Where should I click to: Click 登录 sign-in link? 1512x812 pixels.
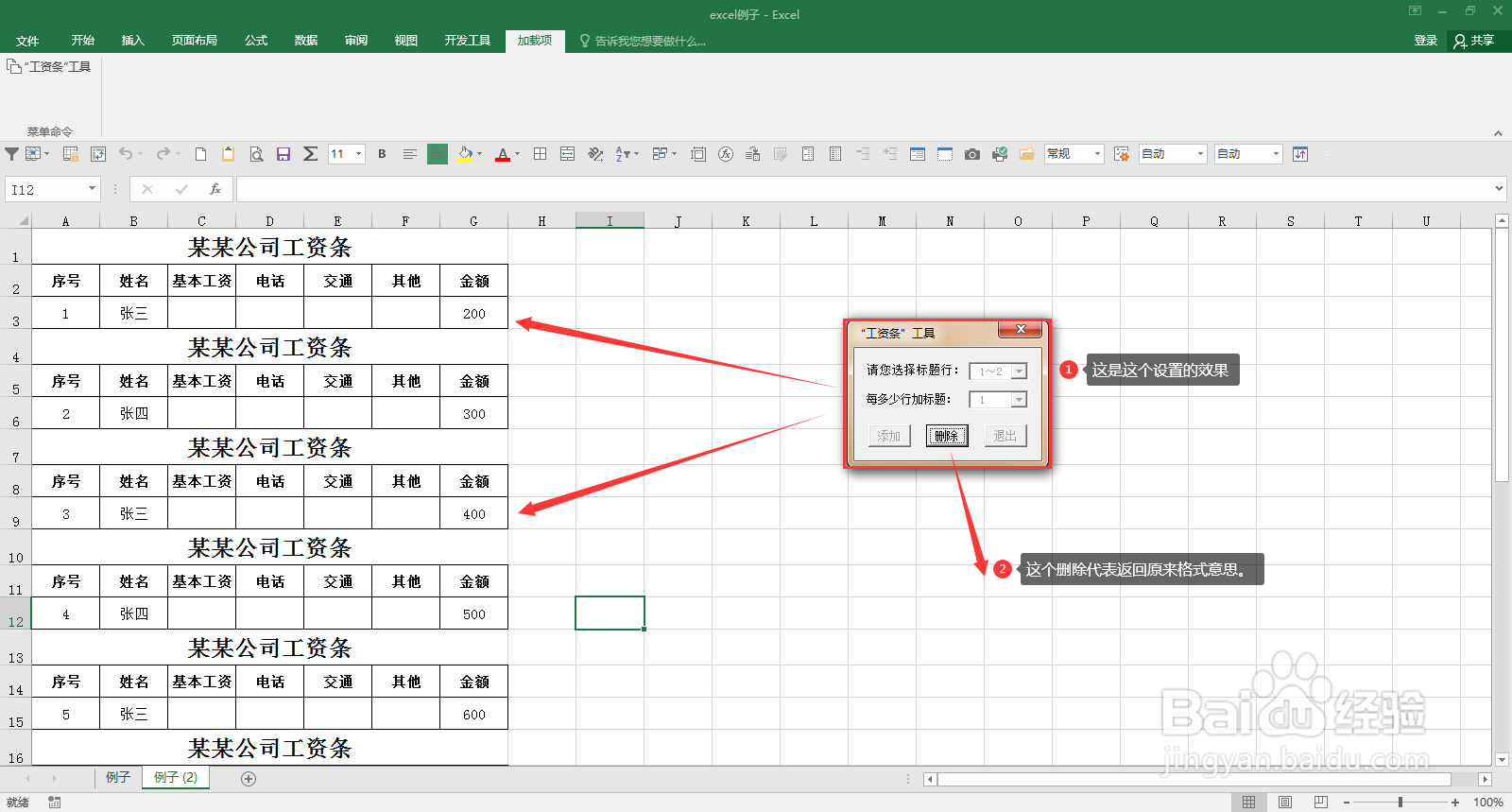1426,41
